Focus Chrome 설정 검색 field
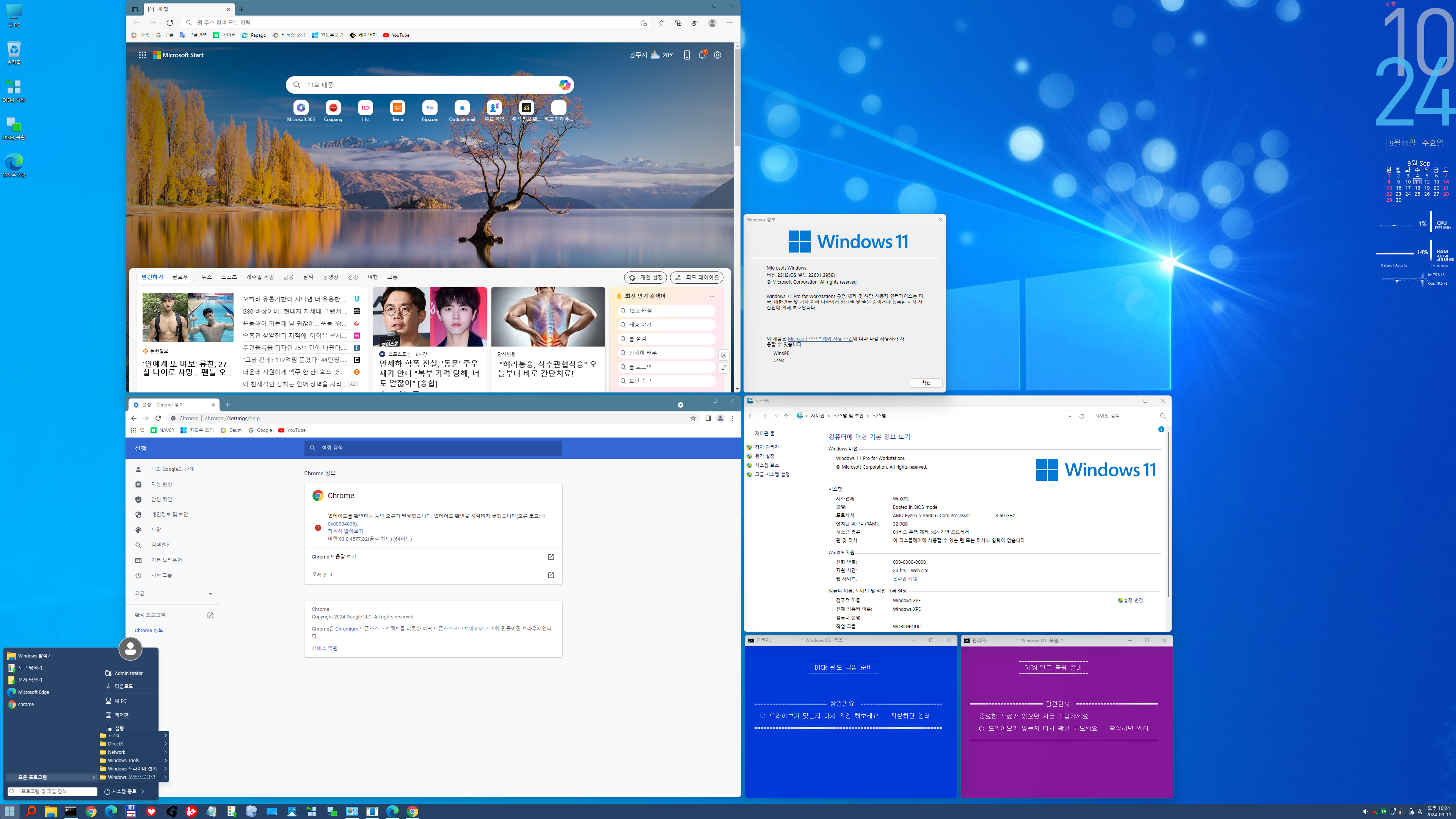1456x819 pixels. coord(433,448)
